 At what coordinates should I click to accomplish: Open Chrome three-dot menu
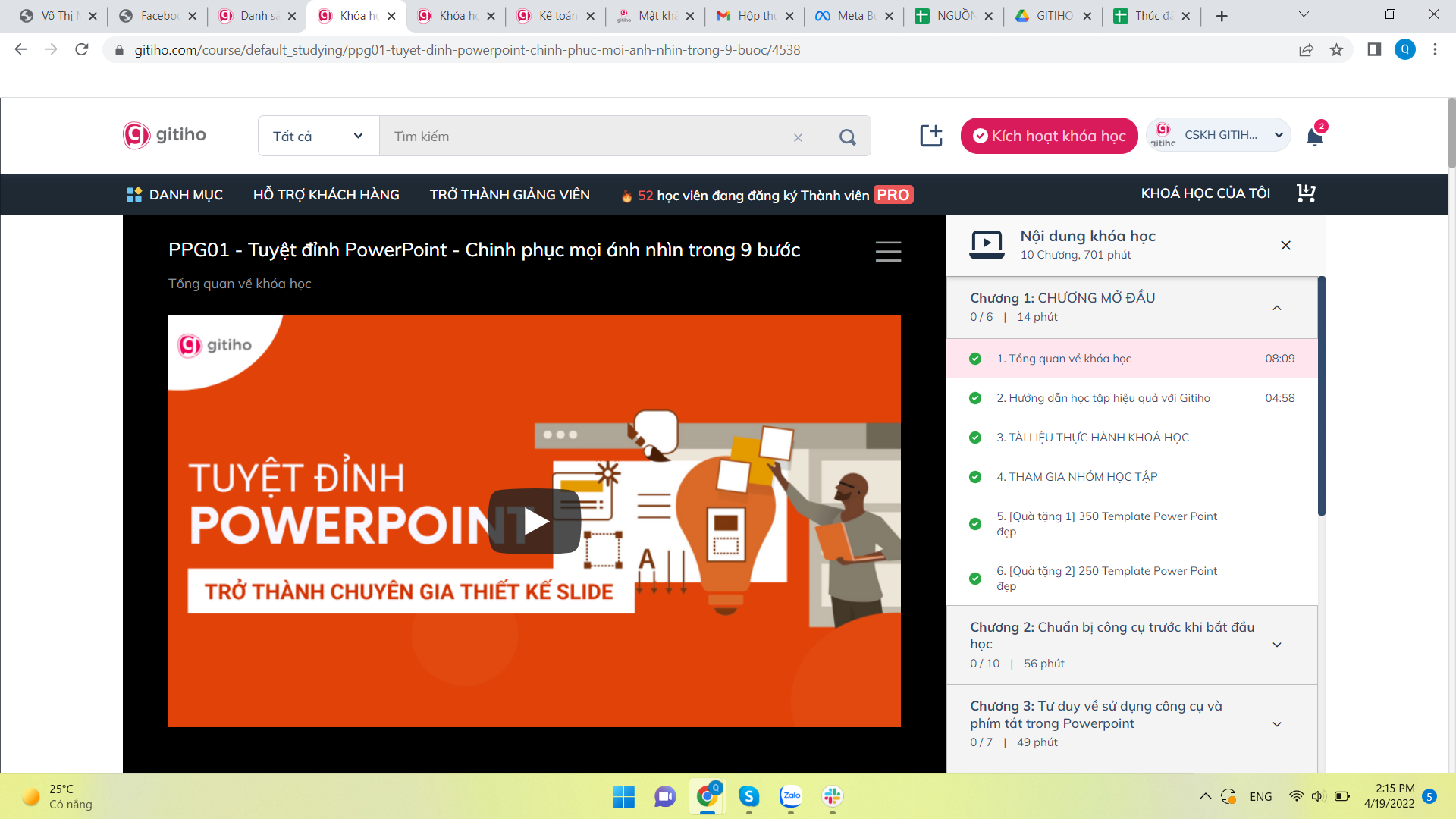pyautogui.click(x=1435, y=49)
